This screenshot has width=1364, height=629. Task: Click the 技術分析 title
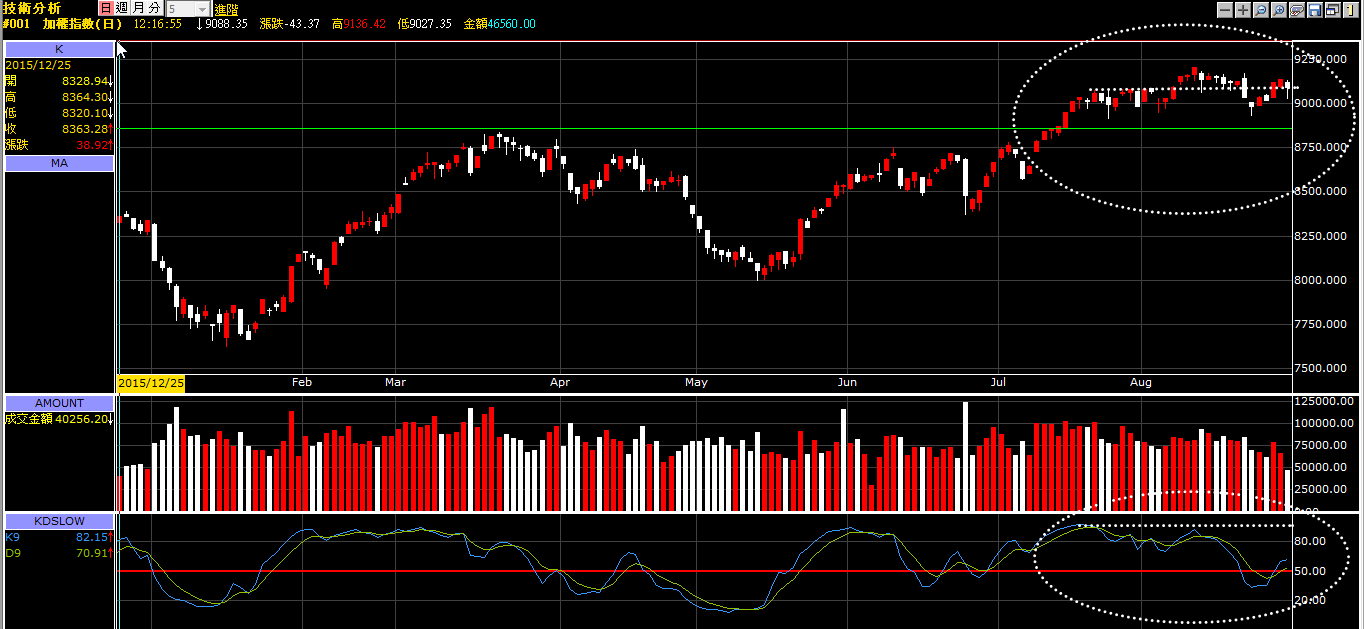tap(31, 8)
